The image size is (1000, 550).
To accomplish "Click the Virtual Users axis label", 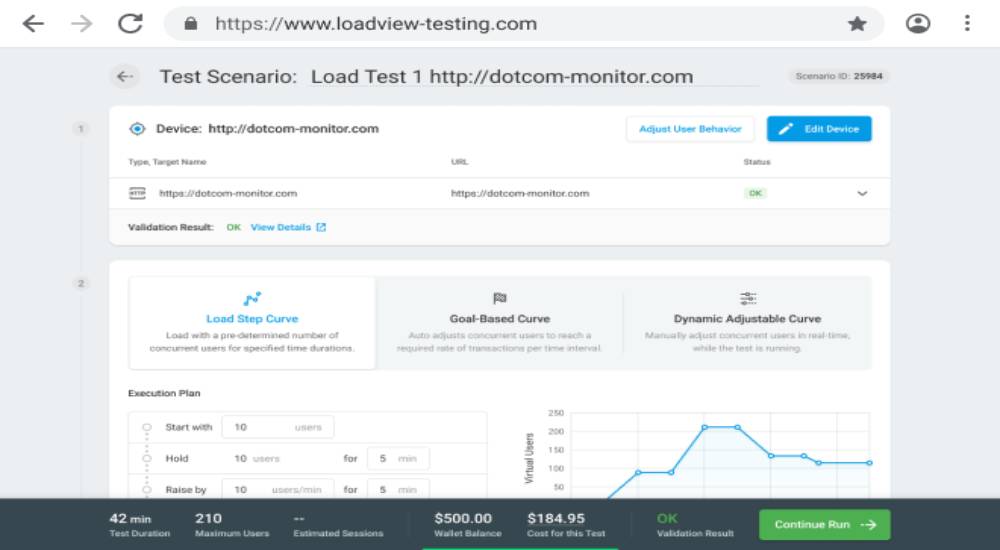I will click(x=529, y=457).
